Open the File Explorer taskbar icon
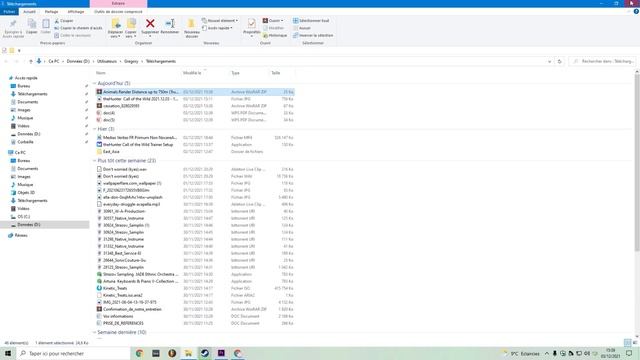 (x=188, y=353)
